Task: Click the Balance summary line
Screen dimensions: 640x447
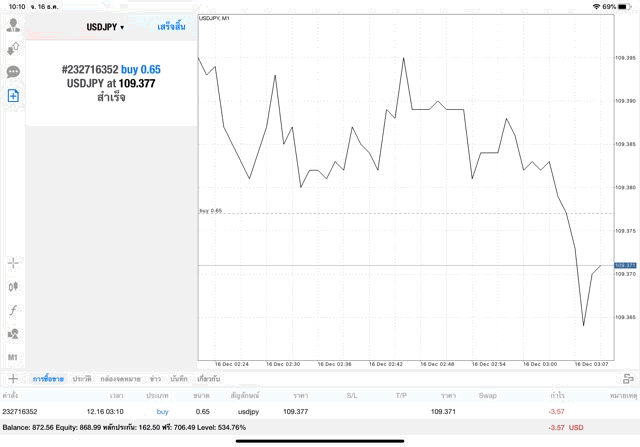Action: [124, 427]
